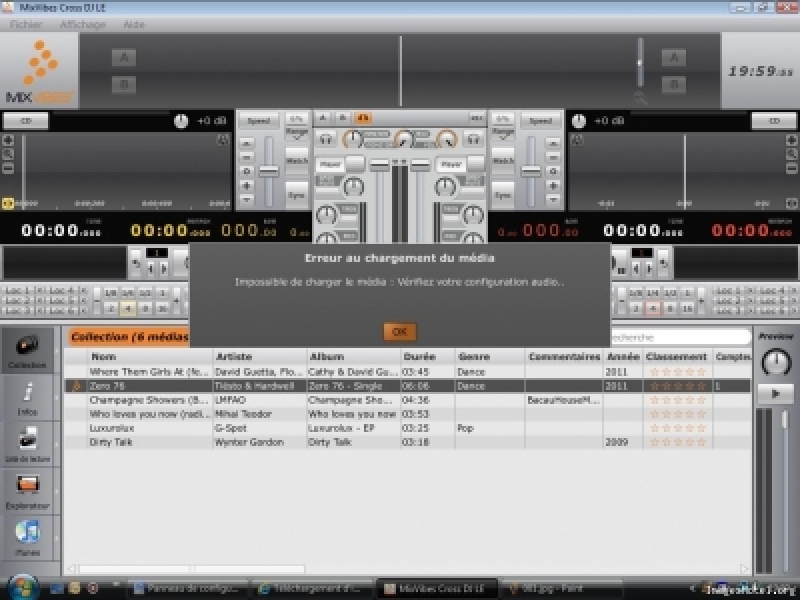Sort the list by Durée column

(x=428, y=356)
